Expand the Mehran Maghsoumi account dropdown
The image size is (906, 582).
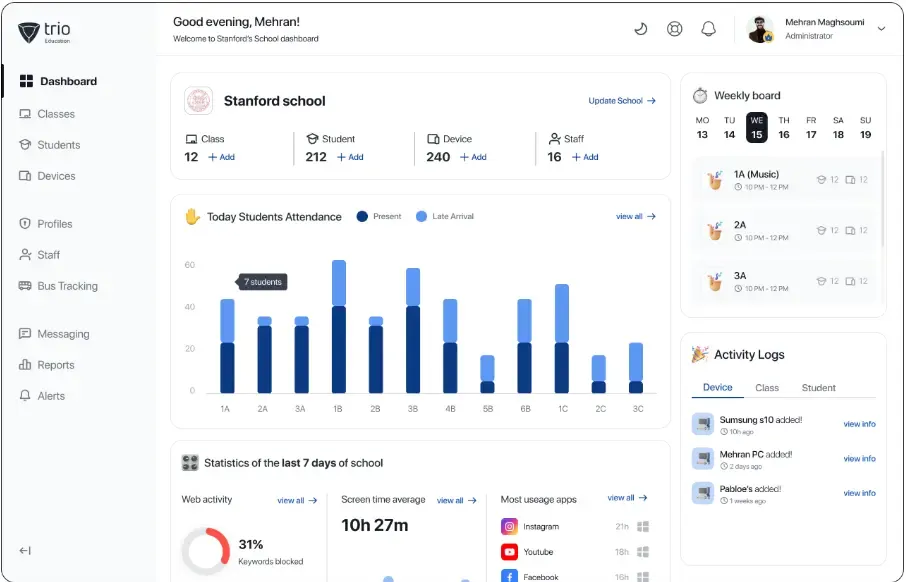(x=881, y=29)
